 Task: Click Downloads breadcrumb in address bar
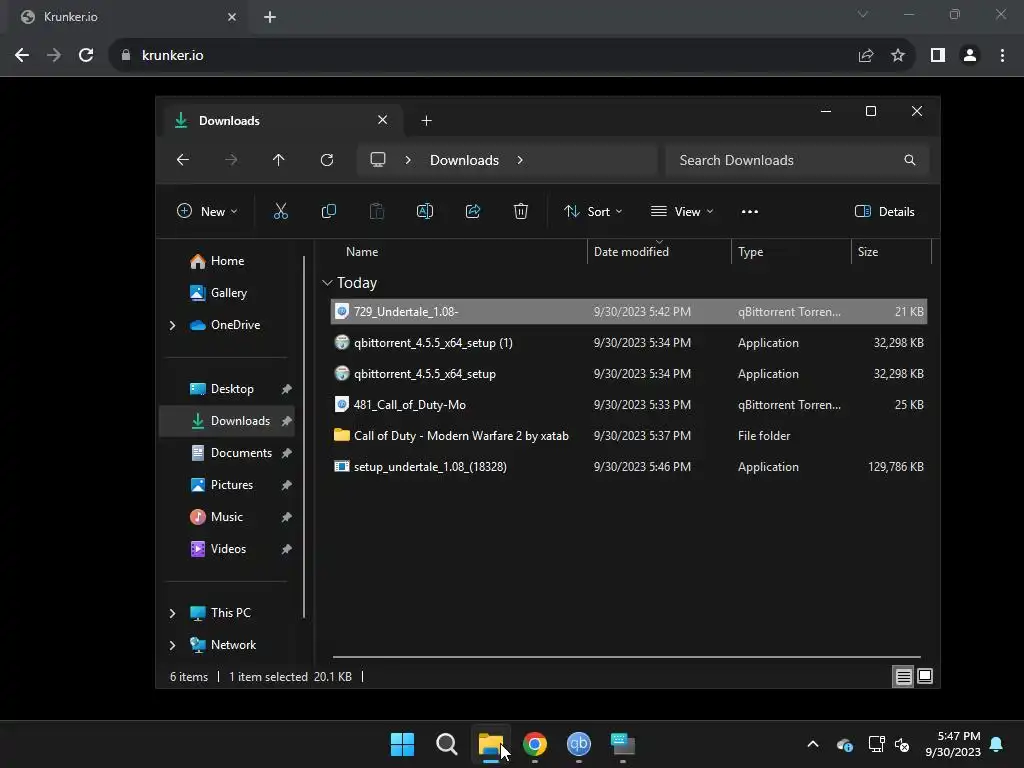pyautogui.click(x=464, y=160)
